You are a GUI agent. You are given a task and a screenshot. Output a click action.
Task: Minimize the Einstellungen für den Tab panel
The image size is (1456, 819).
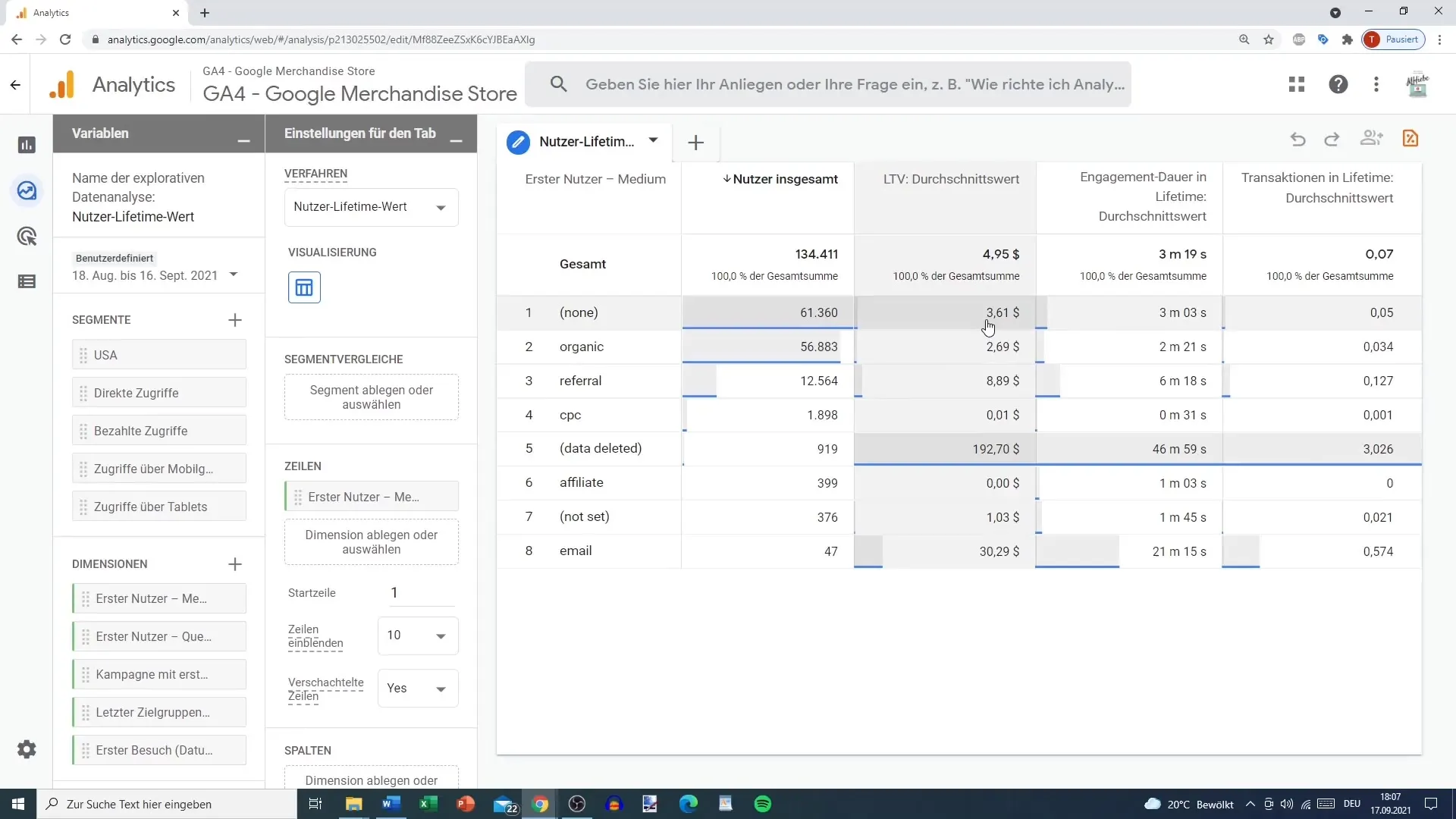click(456, 141)
